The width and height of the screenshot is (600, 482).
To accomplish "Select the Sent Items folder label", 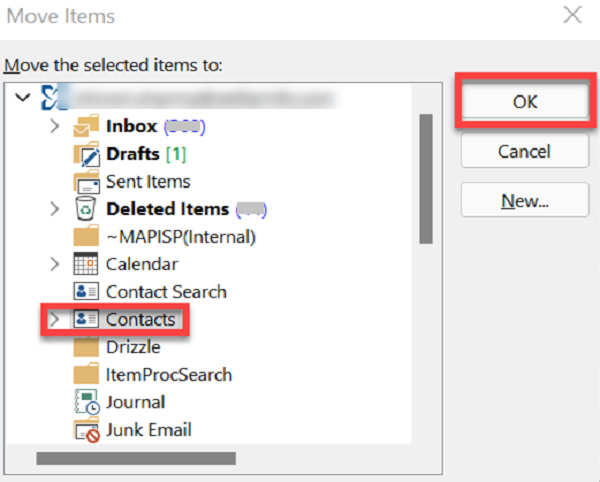I will [148, 181].
